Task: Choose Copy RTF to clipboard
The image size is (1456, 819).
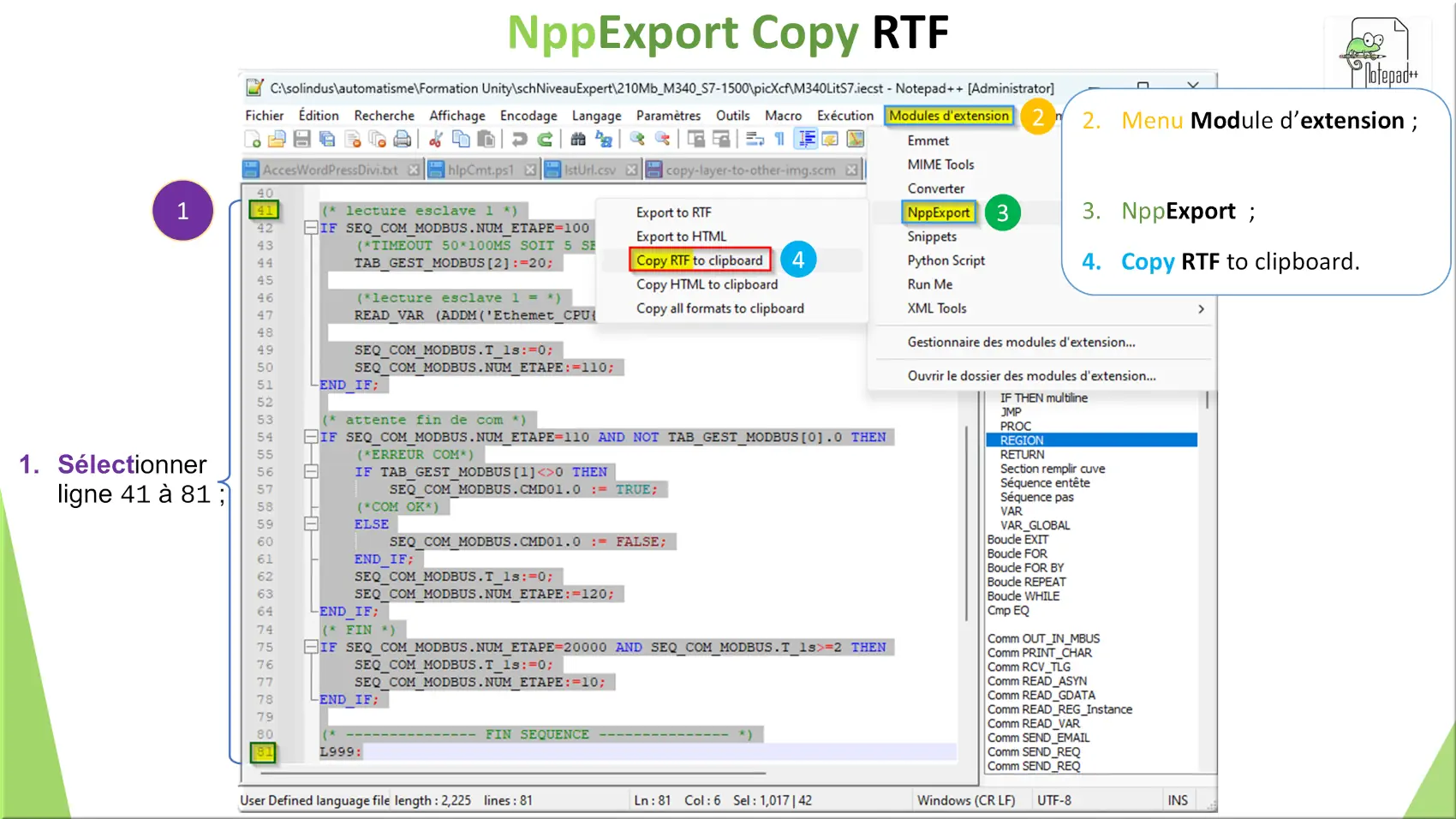Action: coord(700,260)
